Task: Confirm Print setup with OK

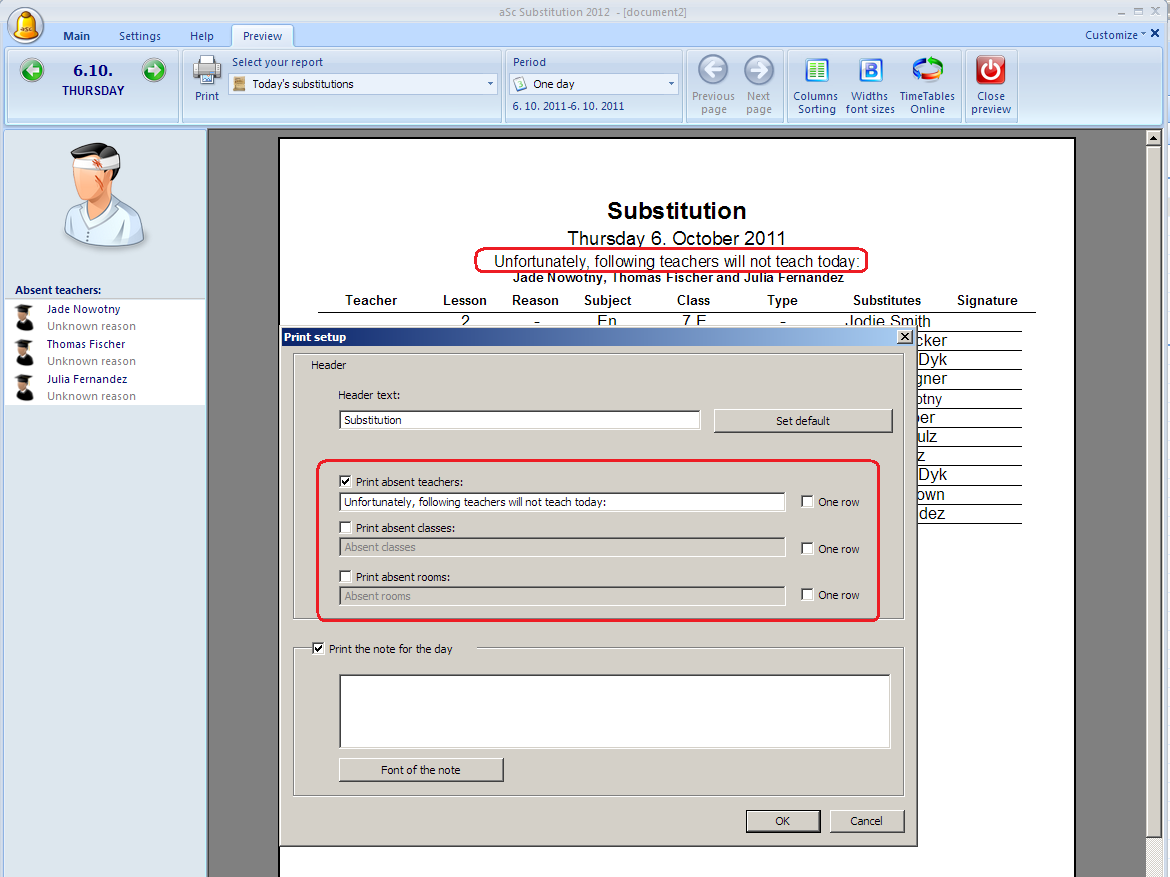Action: [x=783, y=821]
